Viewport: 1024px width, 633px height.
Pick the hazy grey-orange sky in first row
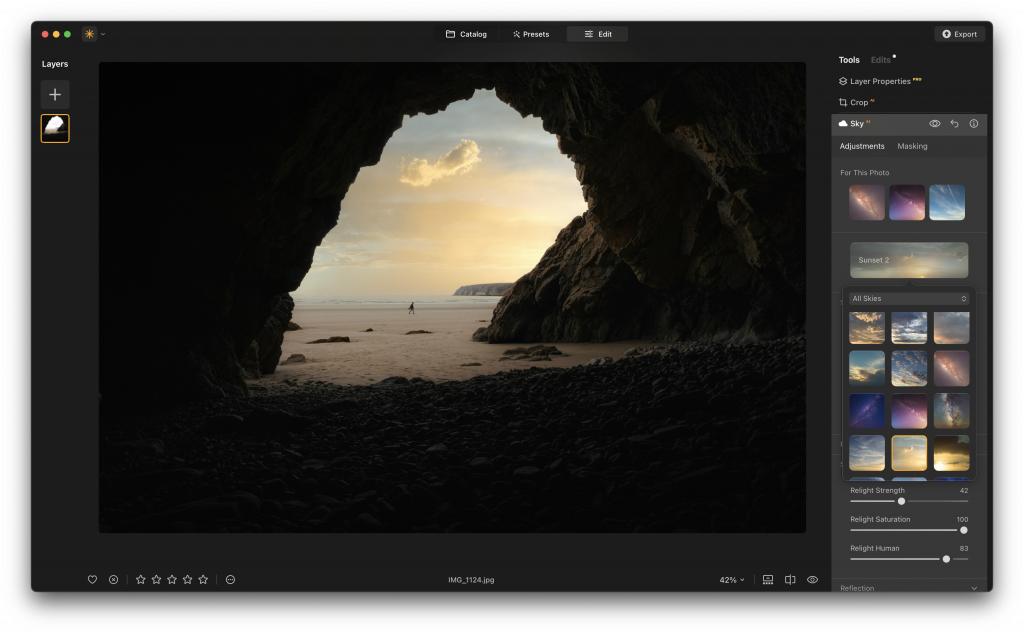(952, 327)
